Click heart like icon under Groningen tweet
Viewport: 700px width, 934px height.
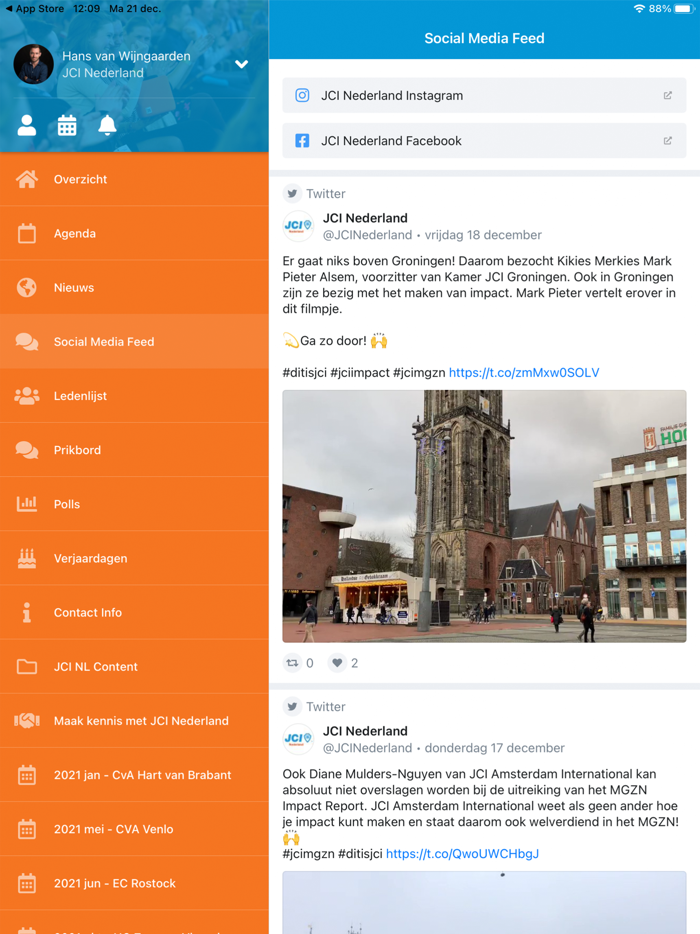(x=337, y=663)
